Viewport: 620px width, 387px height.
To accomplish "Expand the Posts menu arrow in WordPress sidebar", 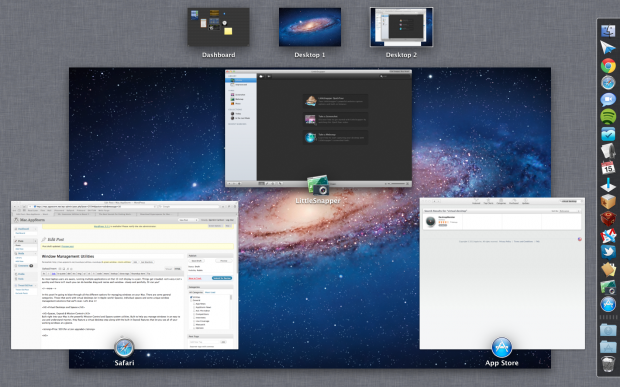I will point(35,241).
